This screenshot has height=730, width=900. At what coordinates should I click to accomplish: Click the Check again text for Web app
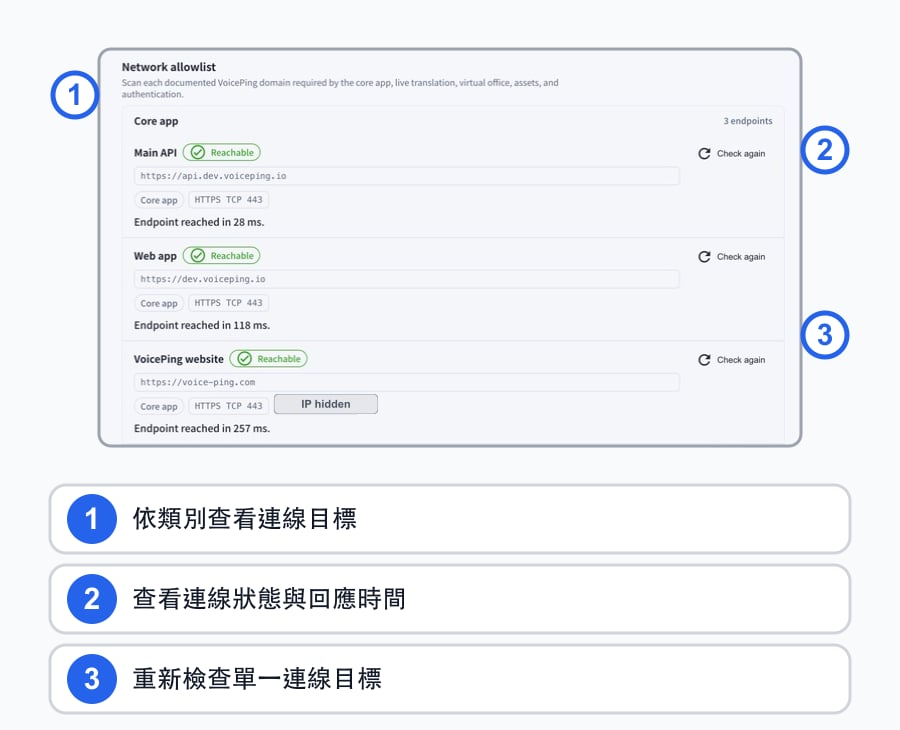(x=741, y=257)
